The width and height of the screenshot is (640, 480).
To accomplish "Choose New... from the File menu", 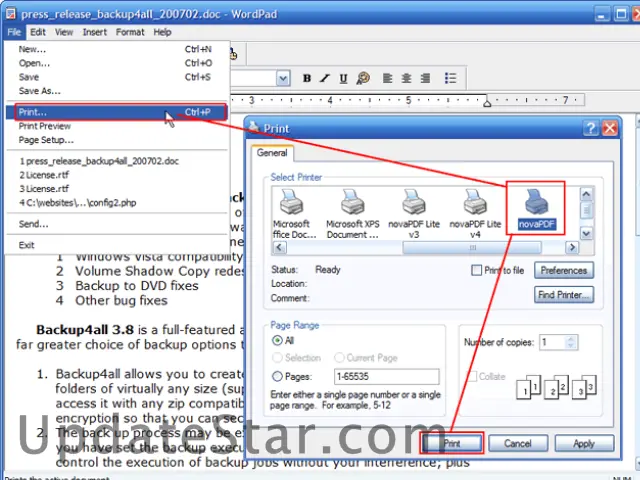I will pyautogui.click(x=117, y=49).
